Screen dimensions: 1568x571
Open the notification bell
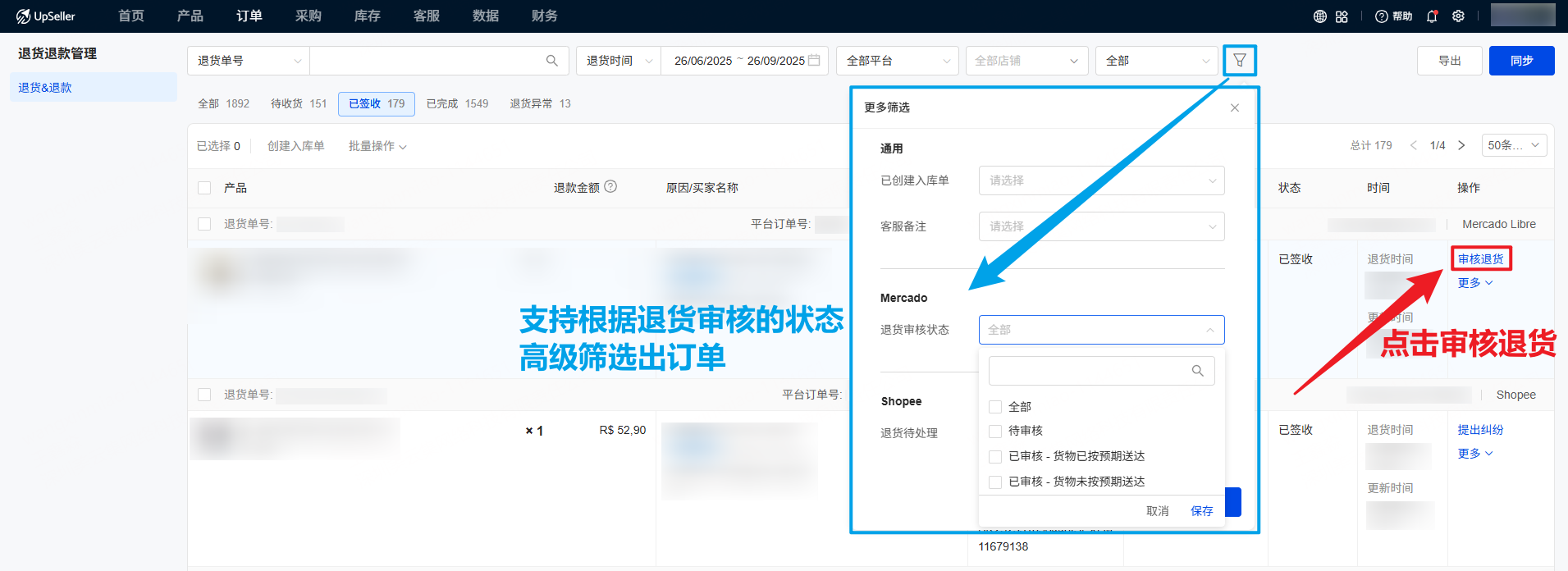click(x=1432, y=16)
